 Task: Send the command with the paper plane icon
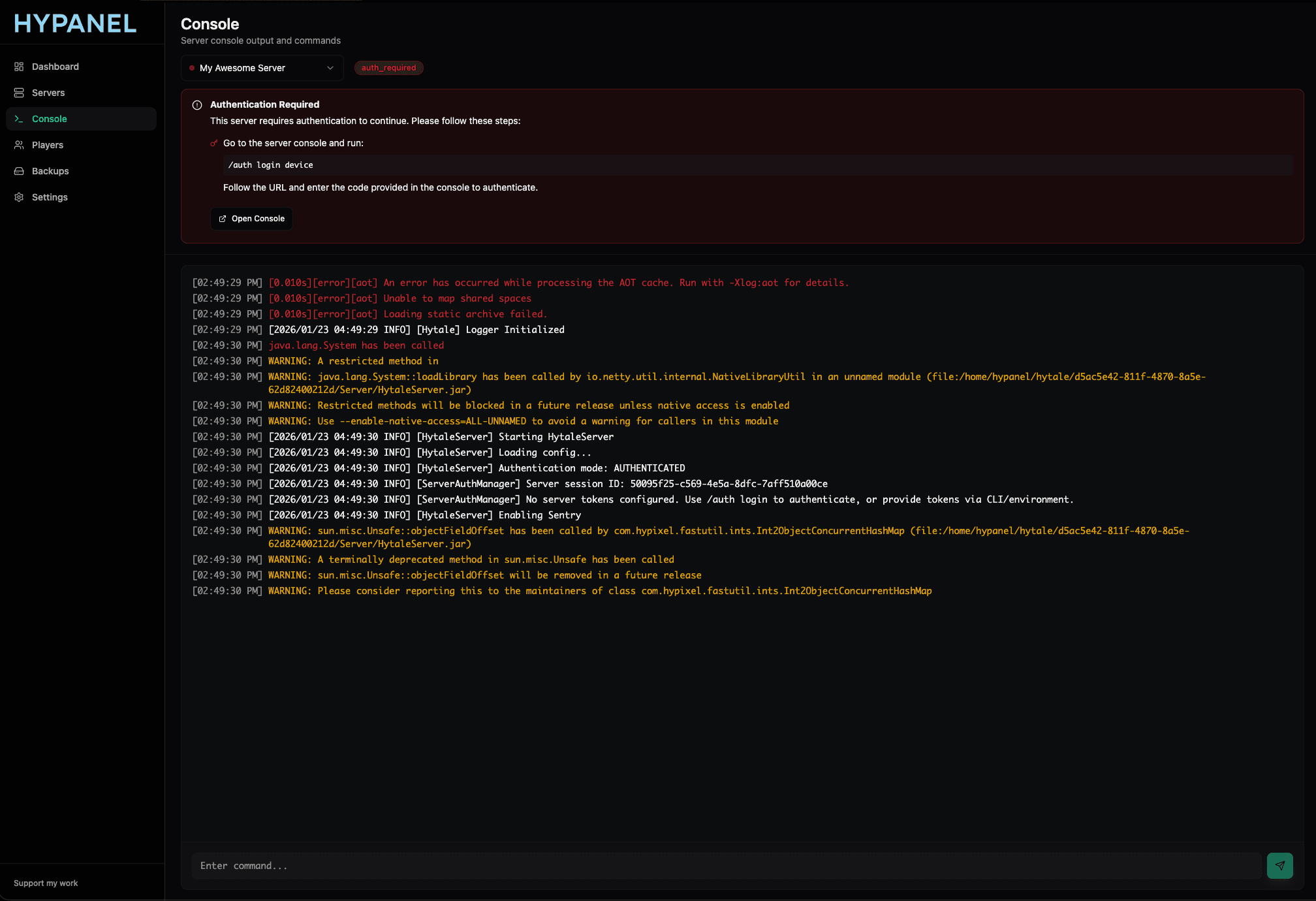1279,865
